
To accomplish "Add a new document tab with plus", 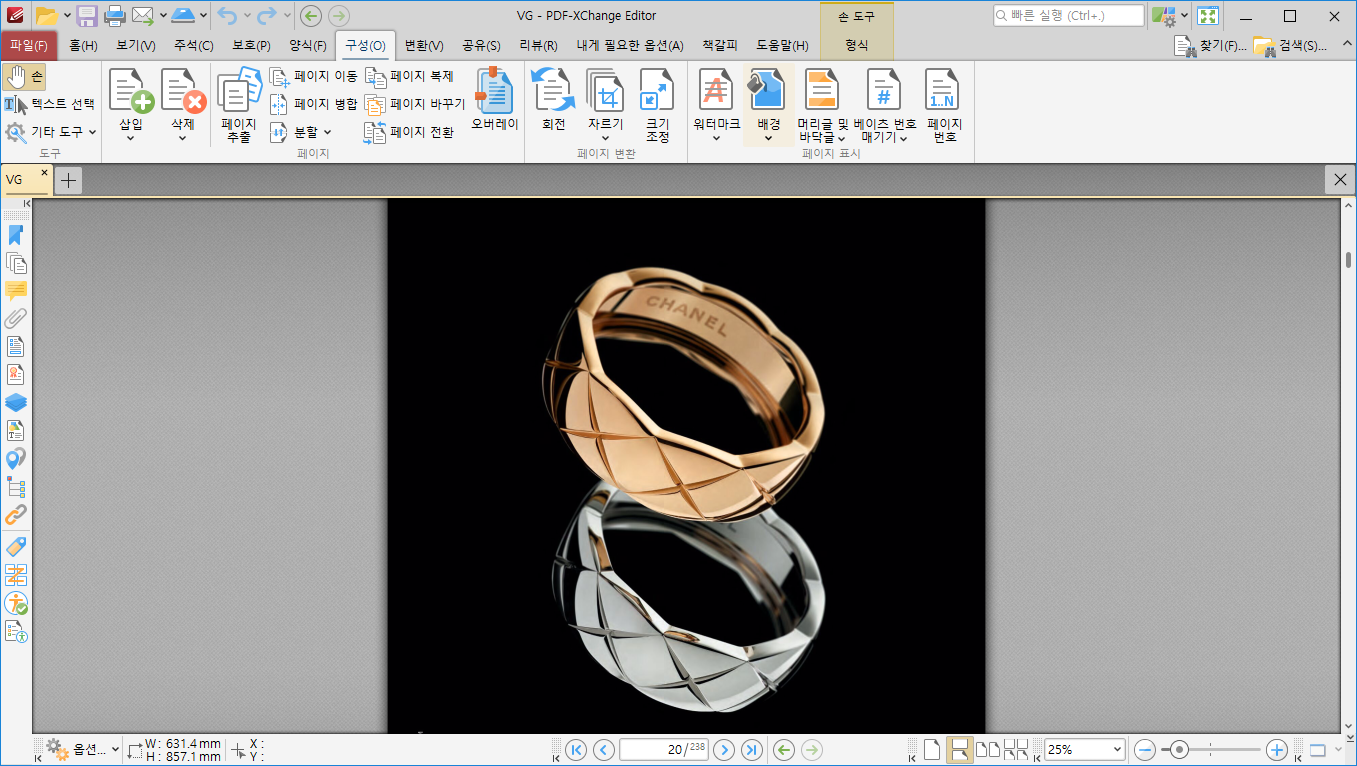I will (x=68, y=180).
